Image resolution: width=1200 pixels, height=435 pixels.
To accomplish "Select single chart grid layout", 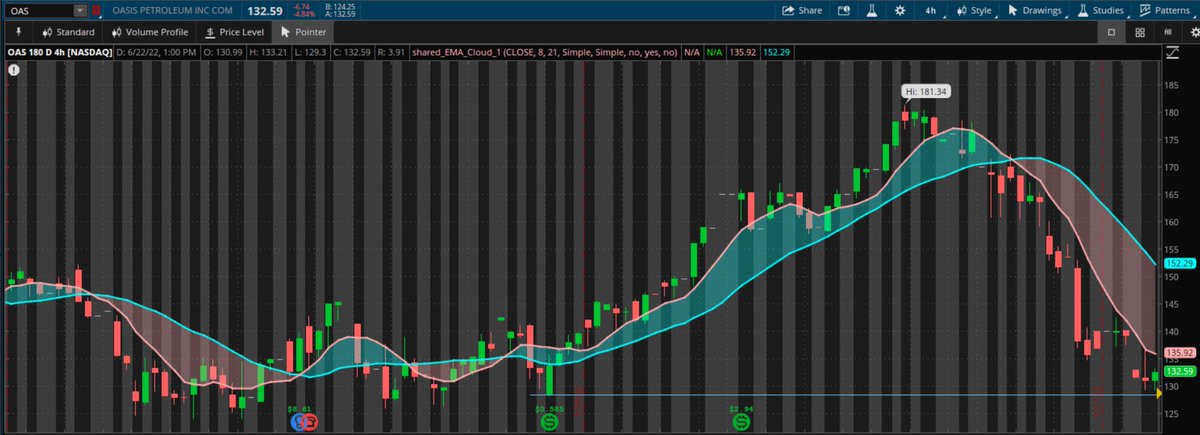I will 1111,32.
